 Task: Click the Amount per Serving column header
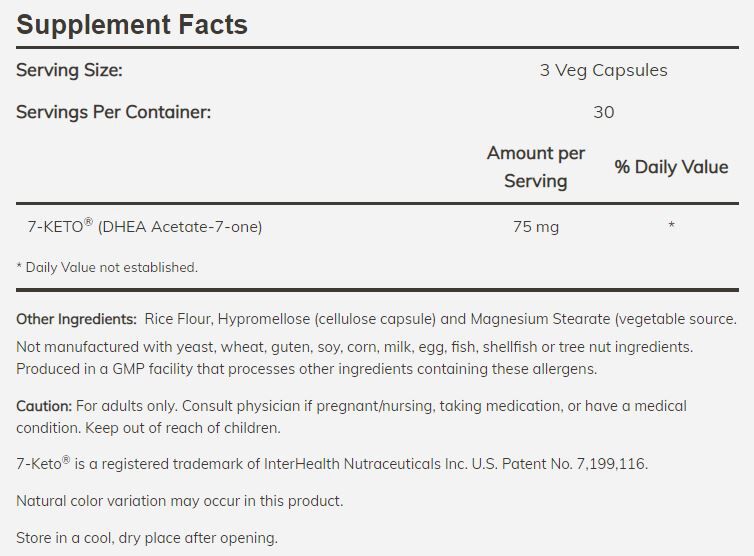pos(535,167)
